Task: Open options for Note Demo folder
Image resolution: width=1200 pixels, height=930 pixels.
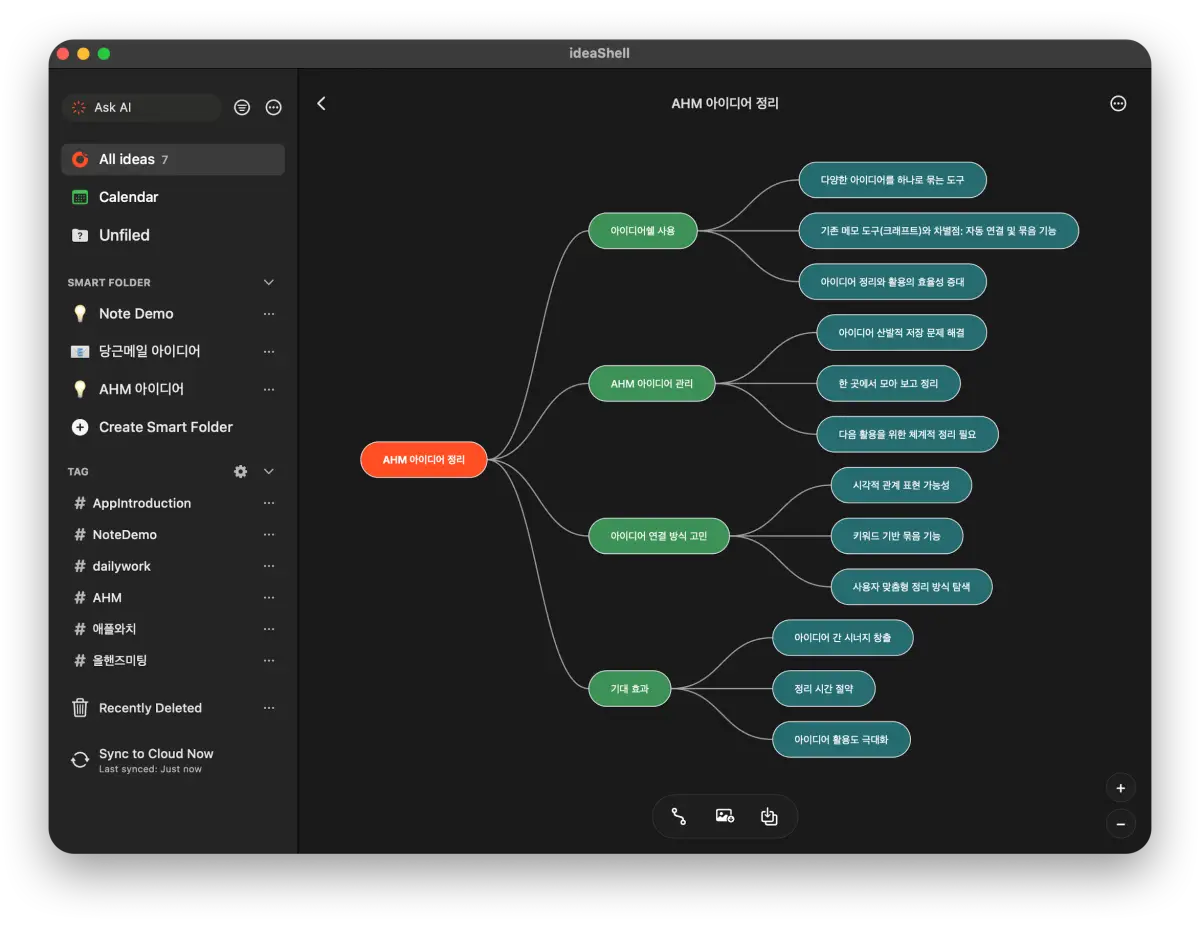Action: (x=268, y=314)
